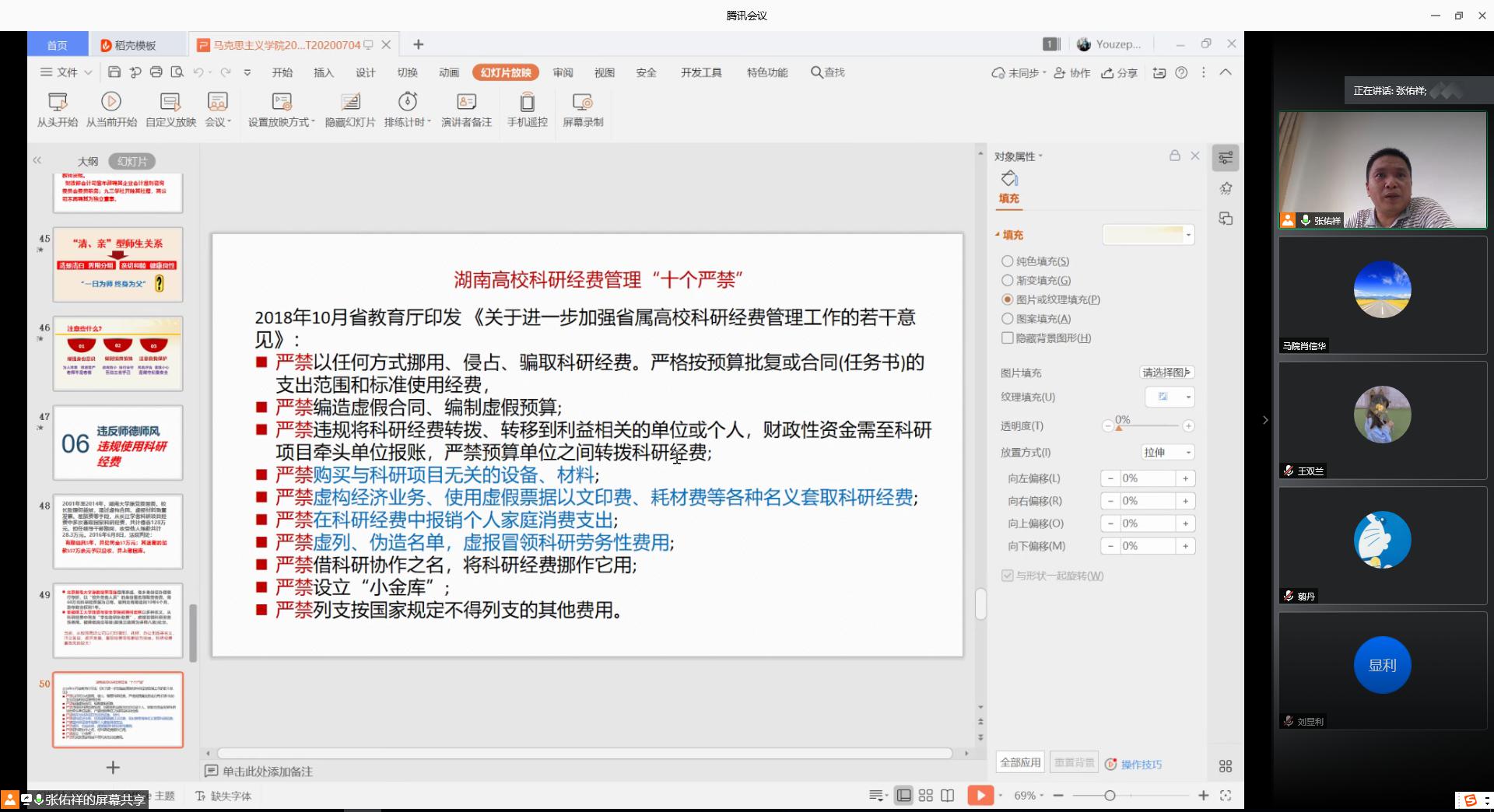
Task: Open 手机遥控 phone remote tool
Action: (x=527, y=102)
